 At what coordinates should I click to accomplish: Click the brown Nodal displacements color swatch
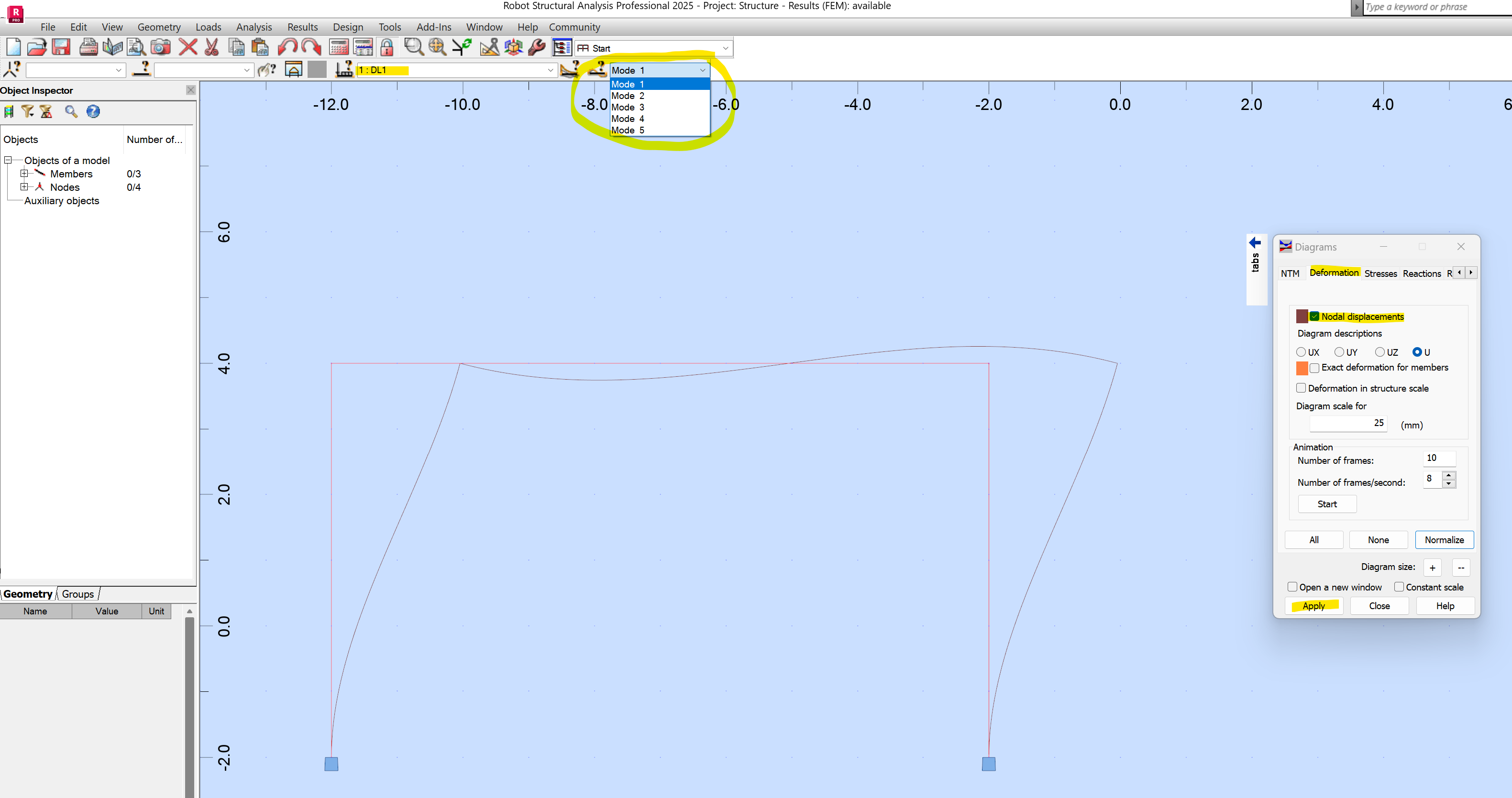(x=1302, y=316)
